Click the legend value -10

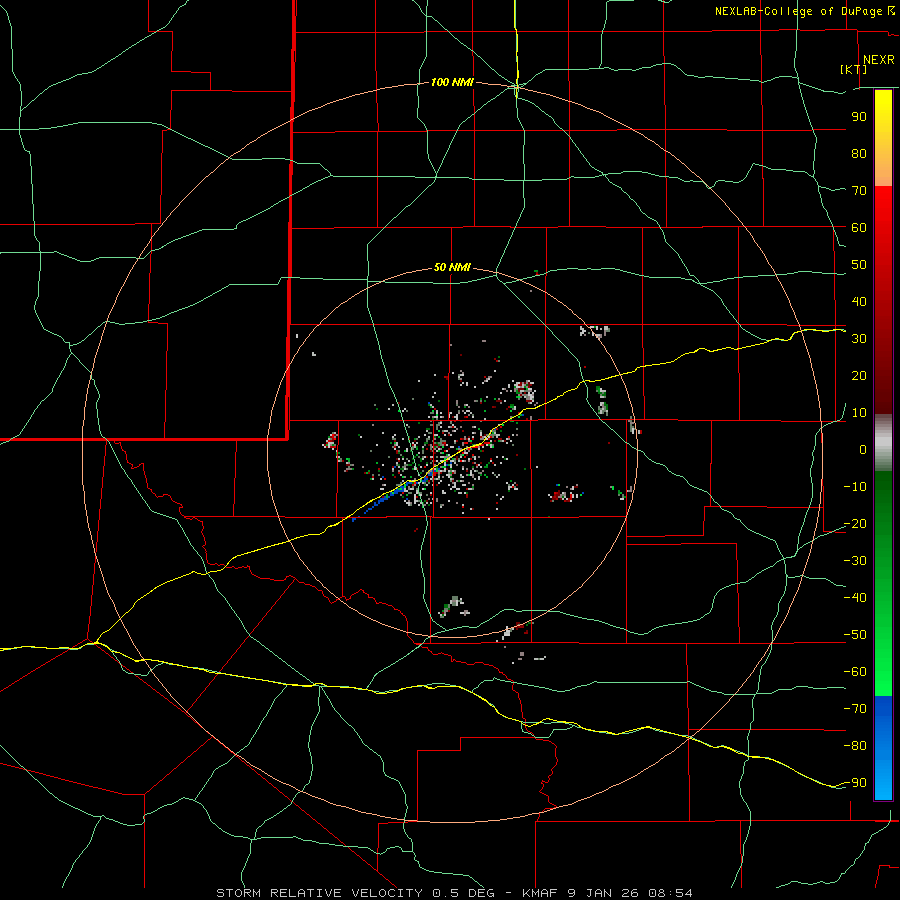(x=855, y=487)
